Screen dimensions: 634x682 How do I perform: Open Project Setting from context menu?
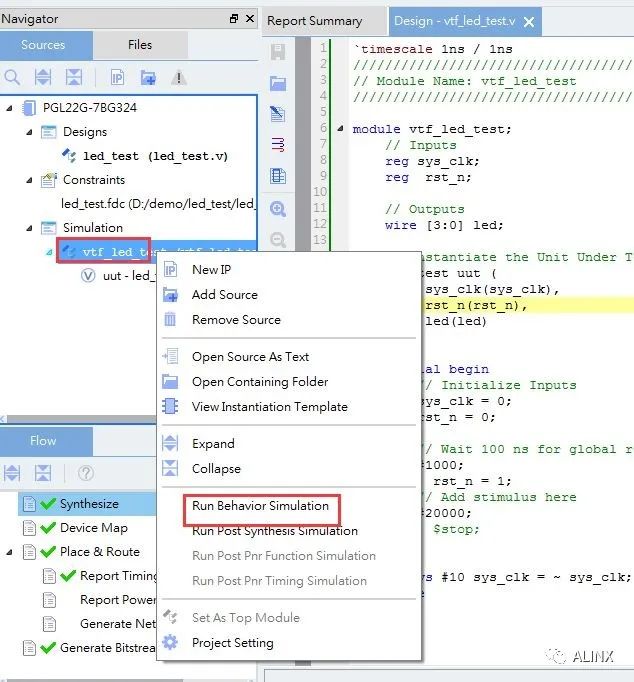pos(289,642)
